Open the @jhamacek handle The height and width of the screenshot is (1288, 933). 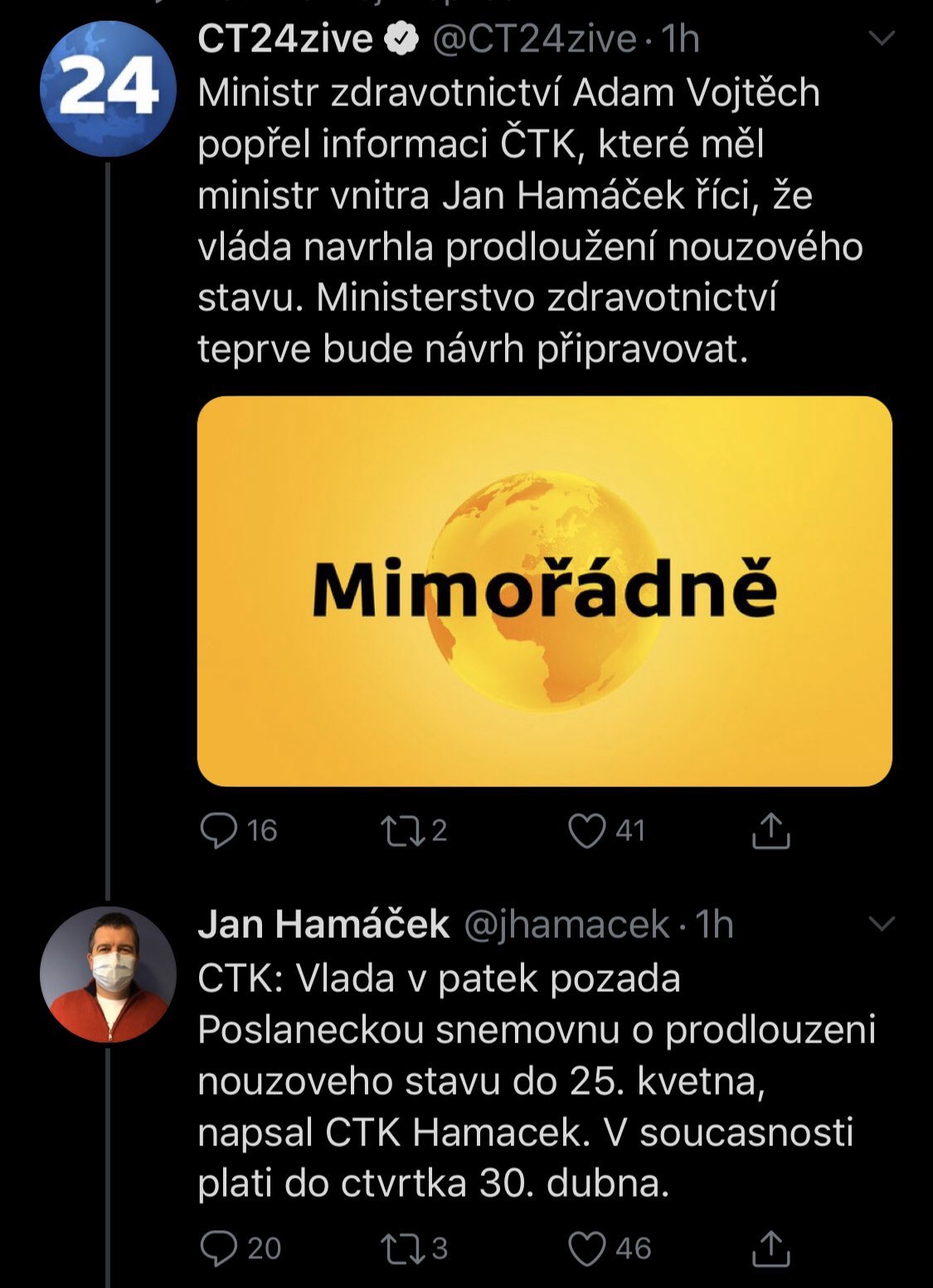[x=566, y=924]
